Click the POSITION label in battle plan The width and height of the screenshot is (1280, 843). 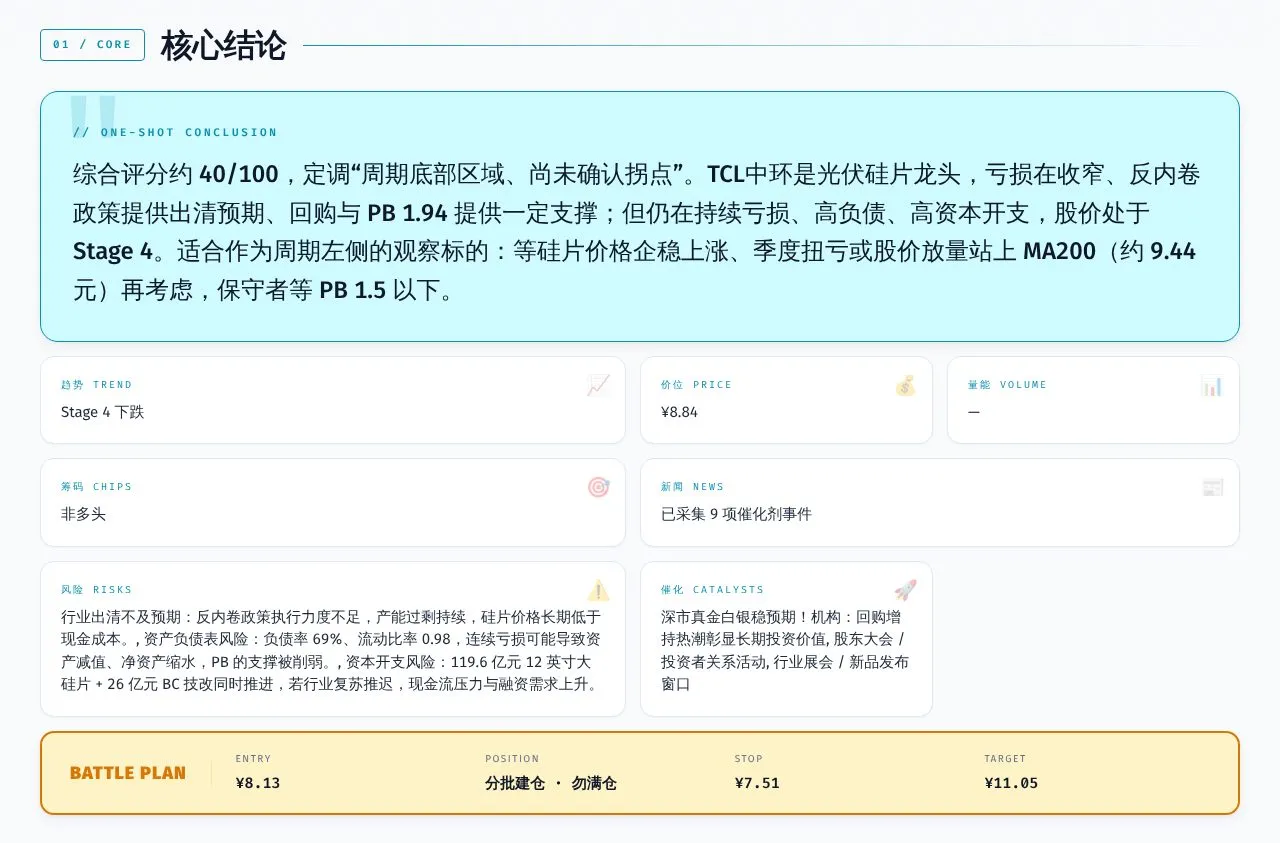coord(512,759)
